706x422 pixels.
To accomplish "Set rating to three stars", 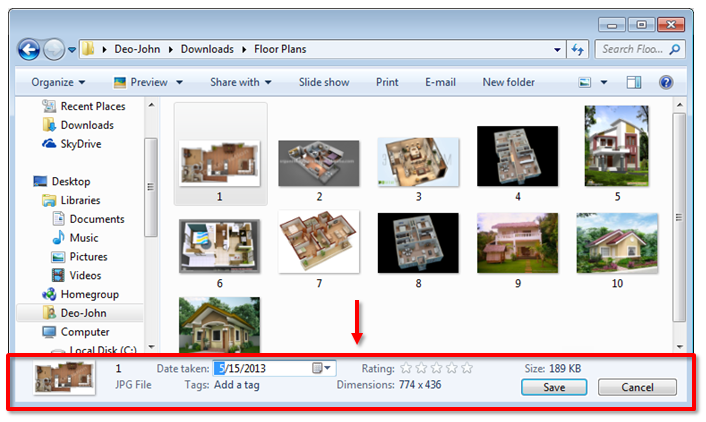I will [436, 368].
